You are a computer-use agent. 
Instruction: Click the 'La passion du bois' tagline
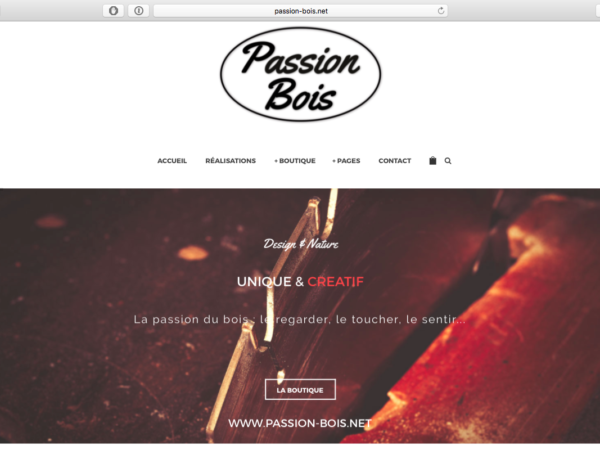pyautogui.click(x=300, y=320)
